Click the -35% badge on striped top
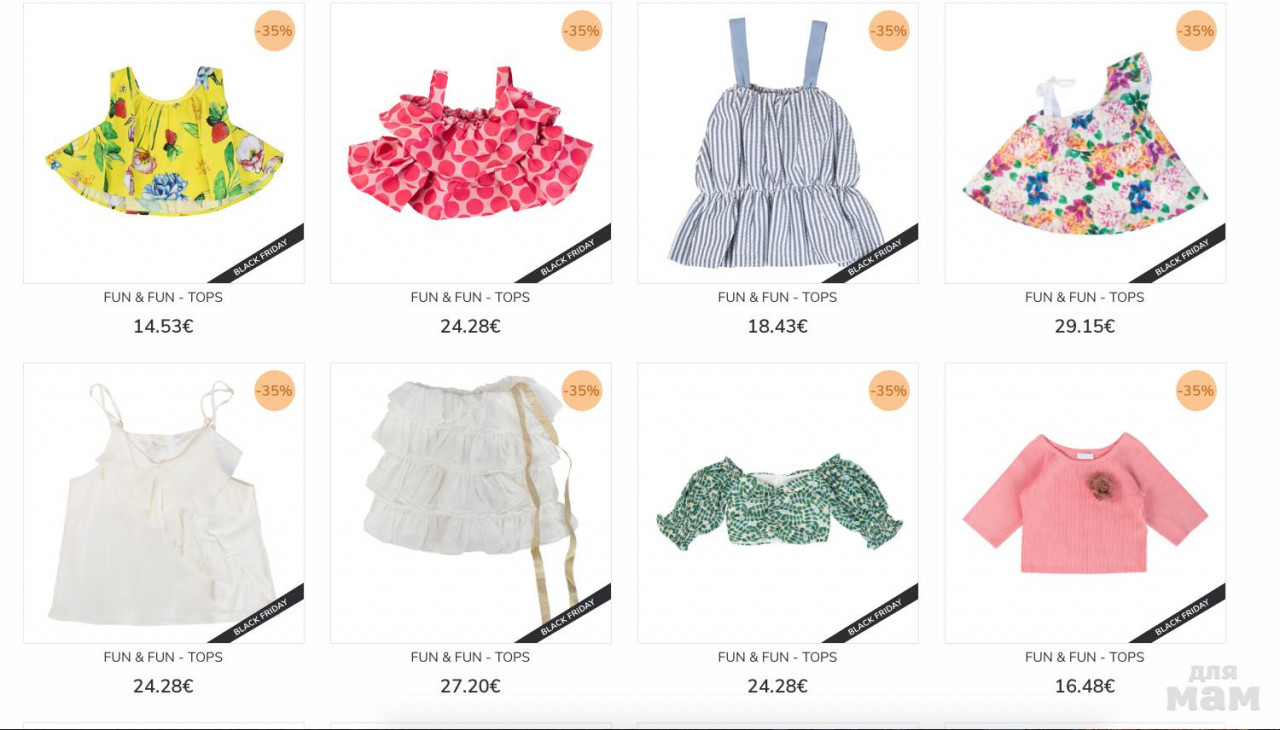Screen dimensions: 1280x730 tap(889, 31)
